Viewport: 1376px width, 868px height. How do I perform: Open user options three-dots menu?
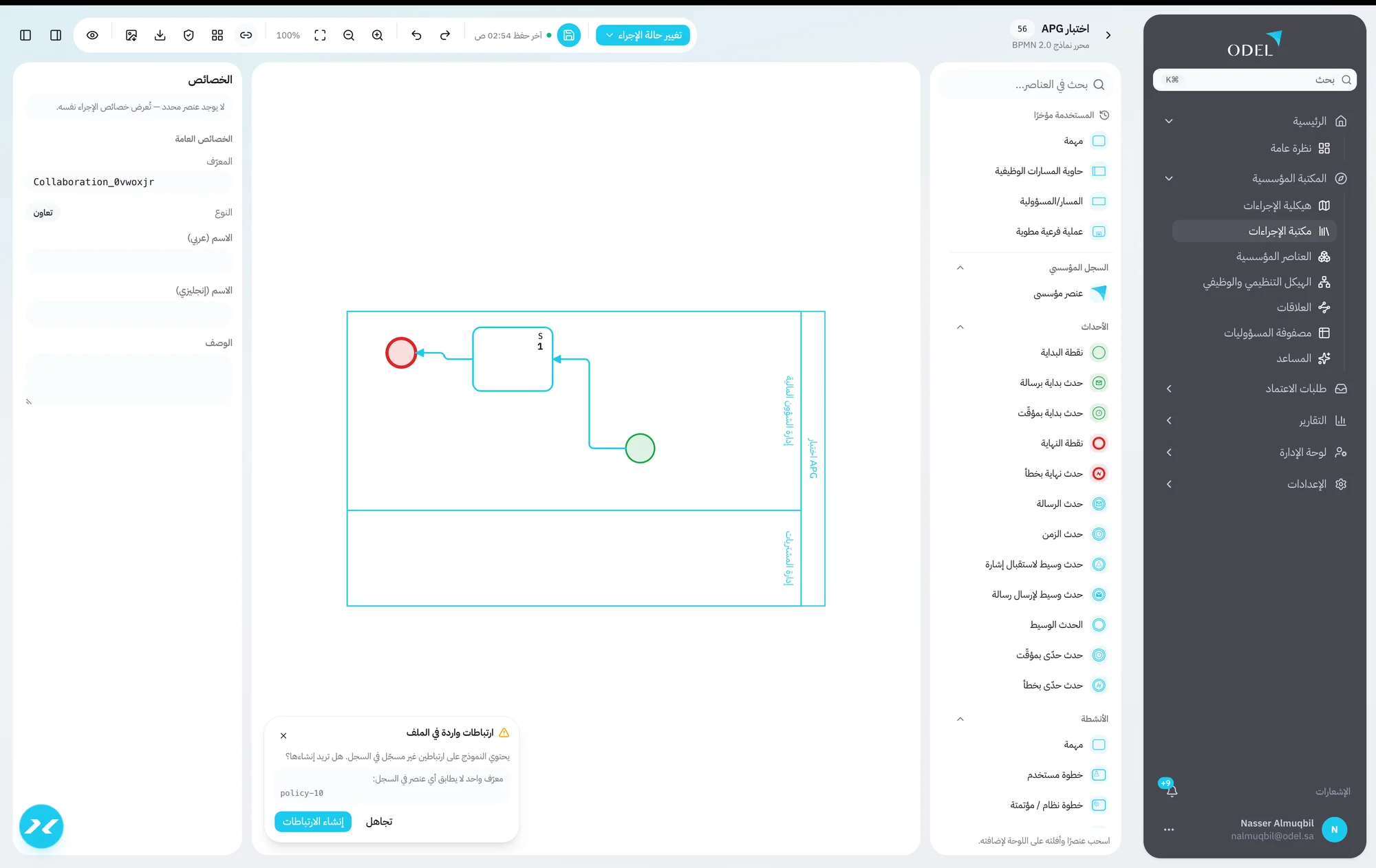click(1169, 829)
